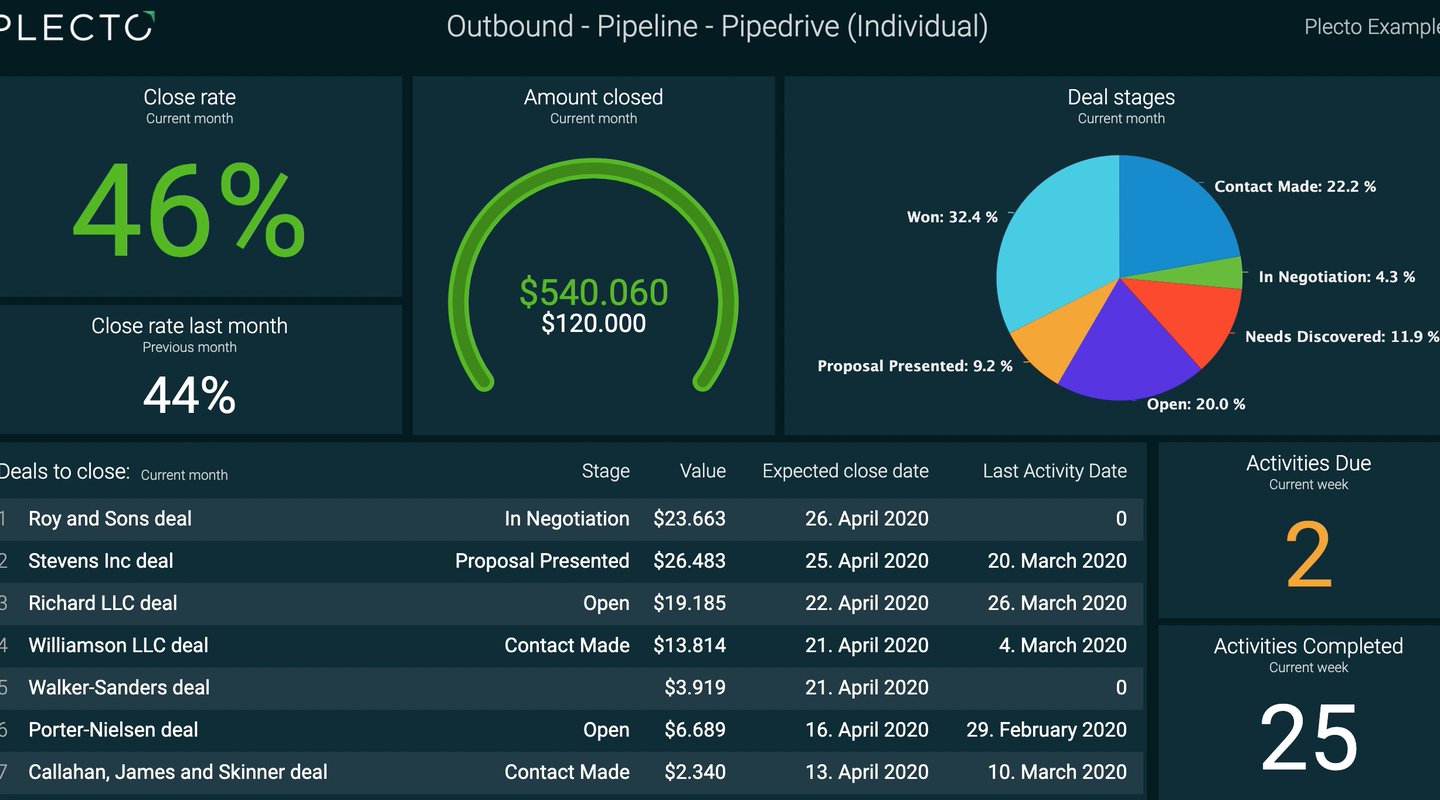
Task: Click the $3.919 value cell
Action: point(695,687)
